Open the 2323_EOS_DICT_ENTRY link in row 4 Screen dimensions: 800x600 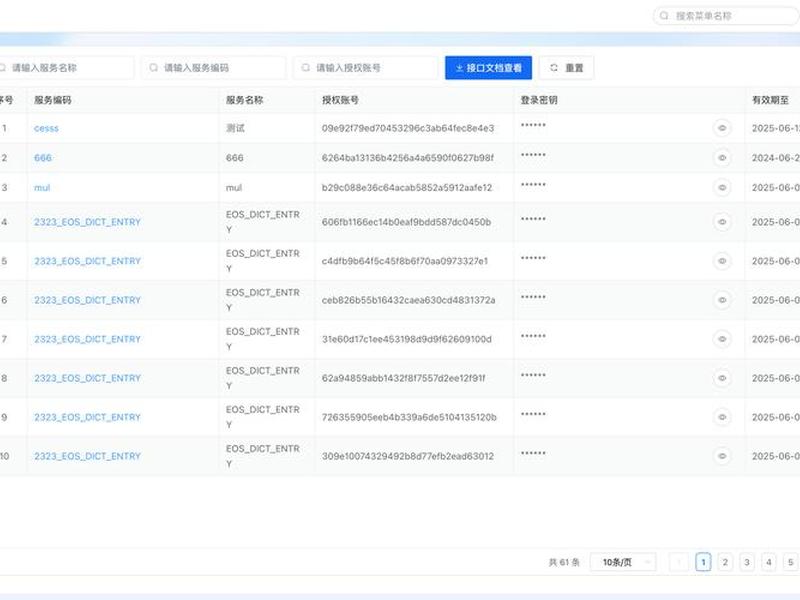coord(87,222)
